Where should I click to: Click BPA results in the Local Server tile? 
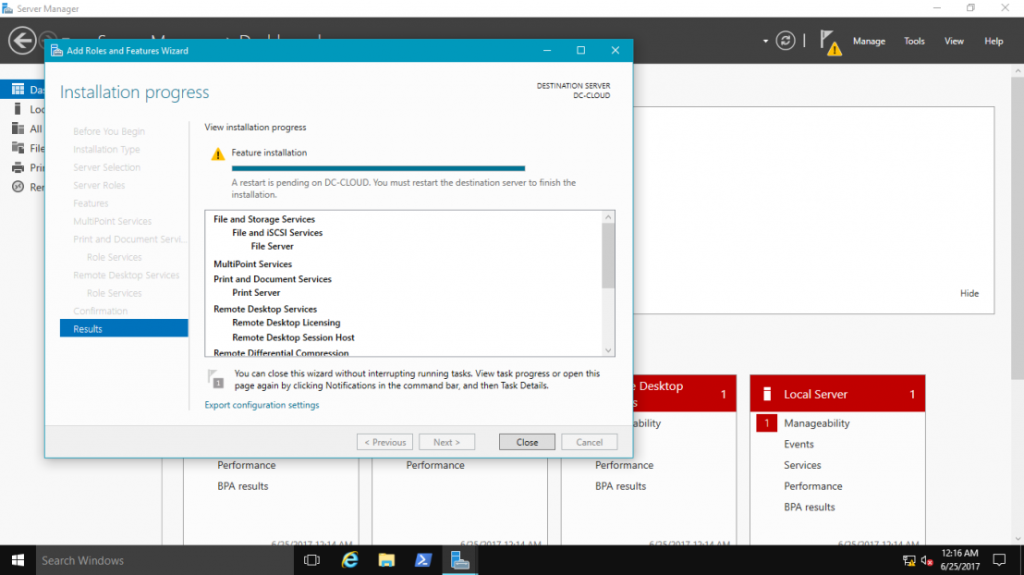809,507
